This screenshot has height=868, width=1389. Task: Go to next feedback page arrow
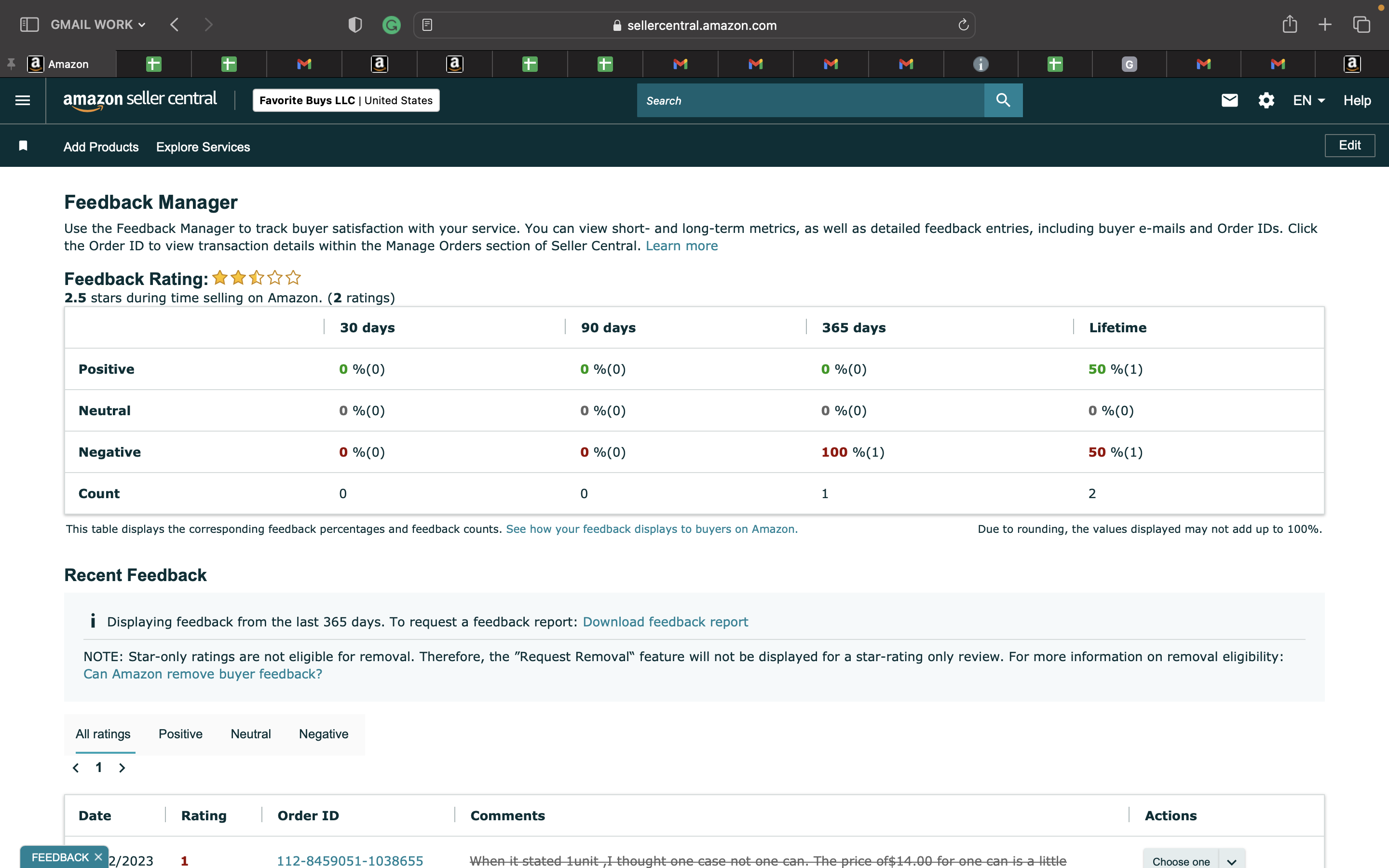pos(122,768)
